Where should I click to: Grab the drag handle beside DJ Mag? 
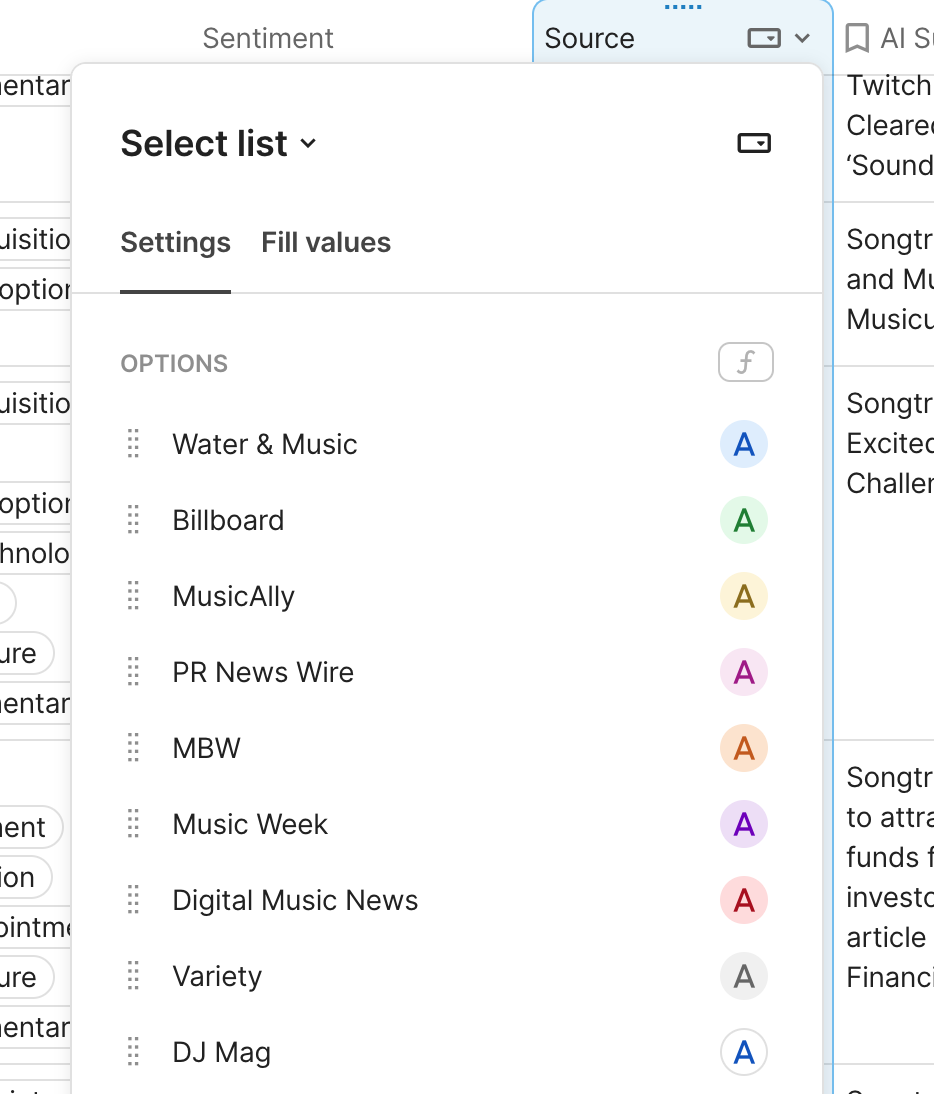[x=133, y=1051]
